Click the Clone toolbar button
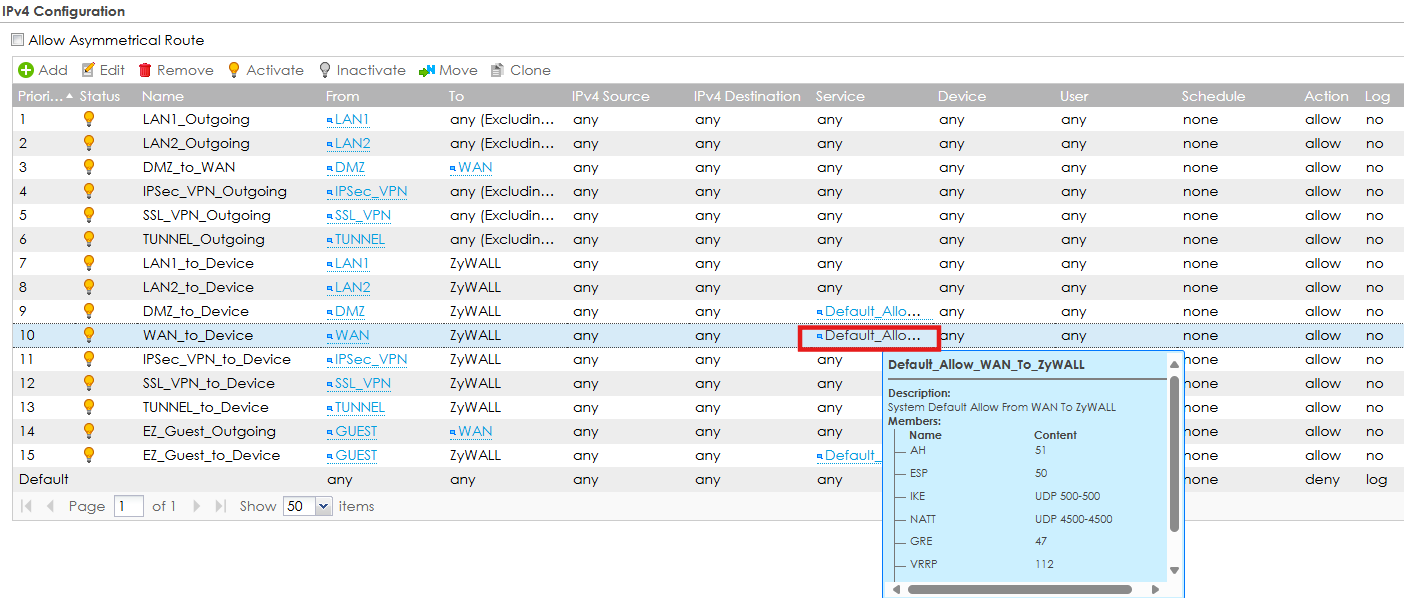 click(x=521, y=70)
